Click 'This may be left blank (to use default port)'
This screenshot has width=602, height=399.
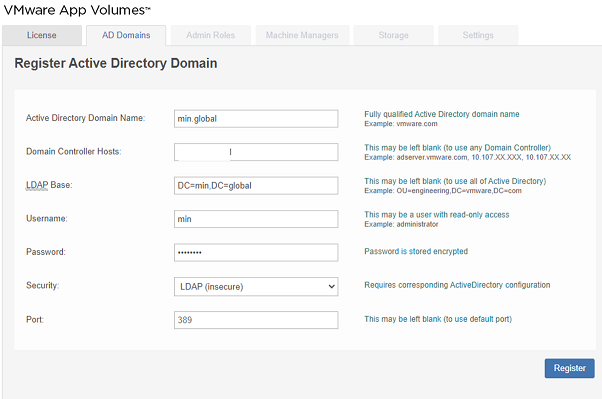click(438, 319)
